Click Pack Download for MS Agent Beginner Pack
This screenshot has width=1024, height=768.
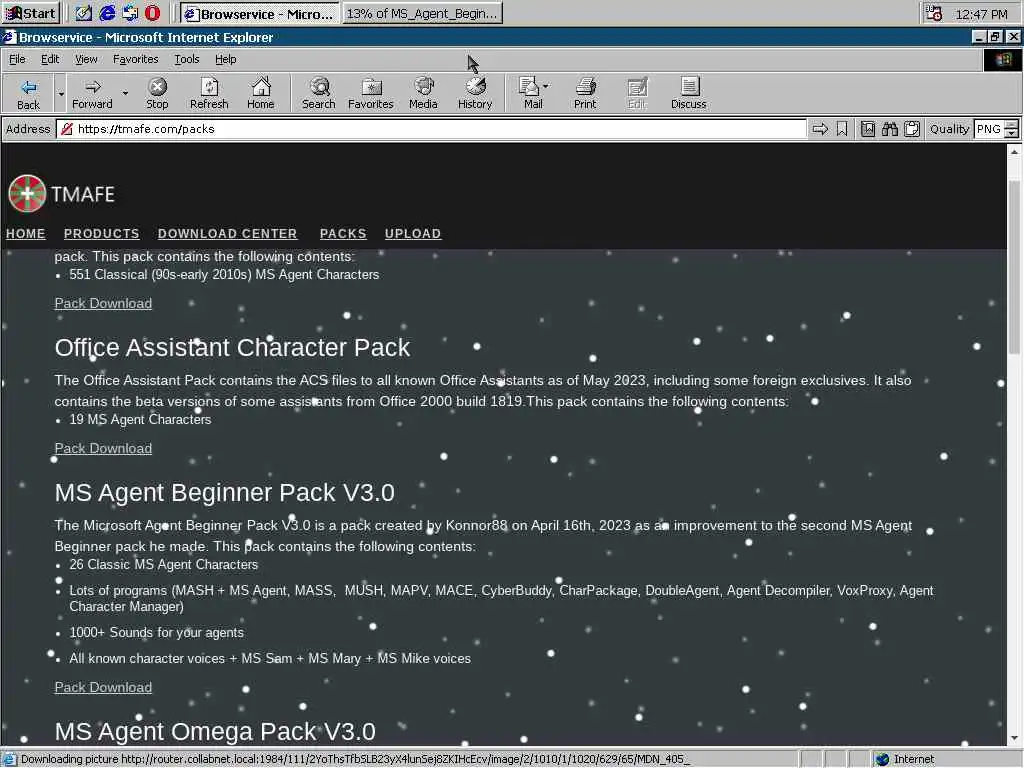pos(103,688)
